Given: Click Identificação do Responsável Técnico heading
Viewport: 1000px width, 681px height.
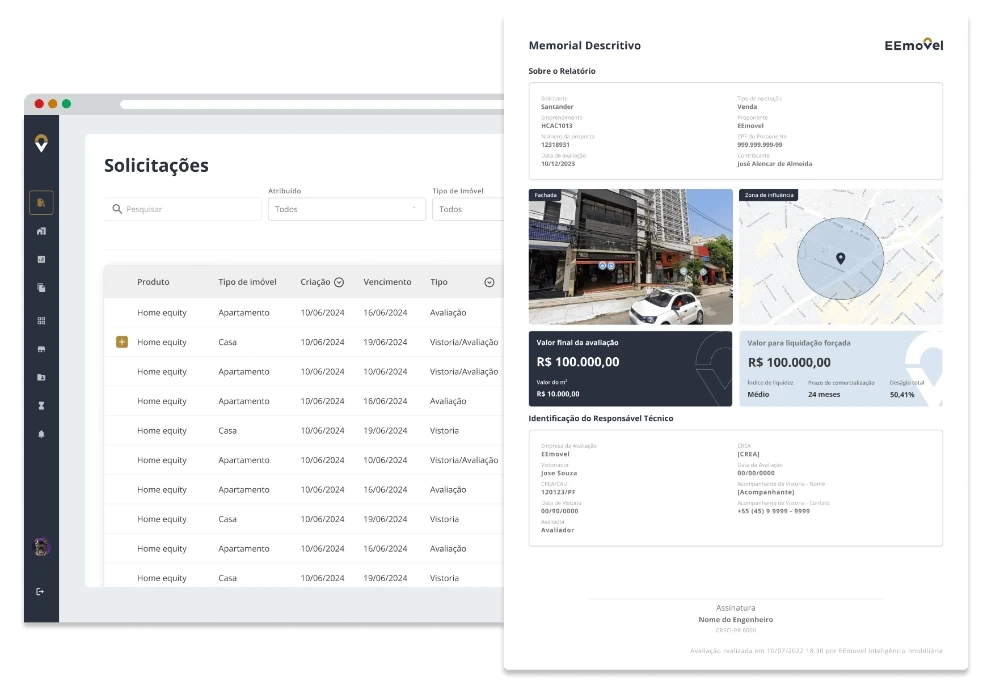Looking at the screenshot, I should coord(601,418).
